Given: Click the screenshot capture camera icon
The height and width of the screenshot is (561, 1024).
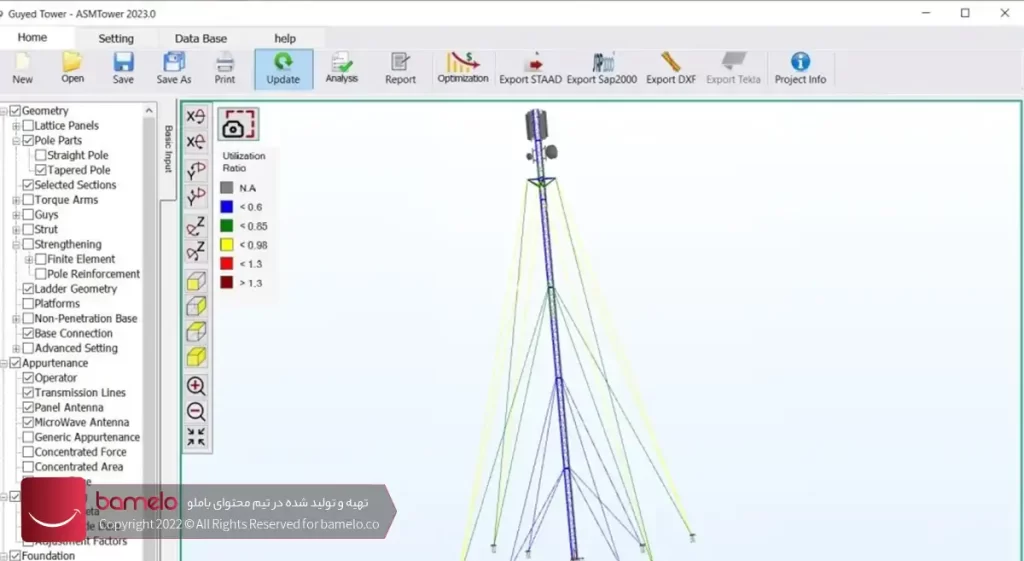Looking at the screenshot, I should [x=238, y=124].
